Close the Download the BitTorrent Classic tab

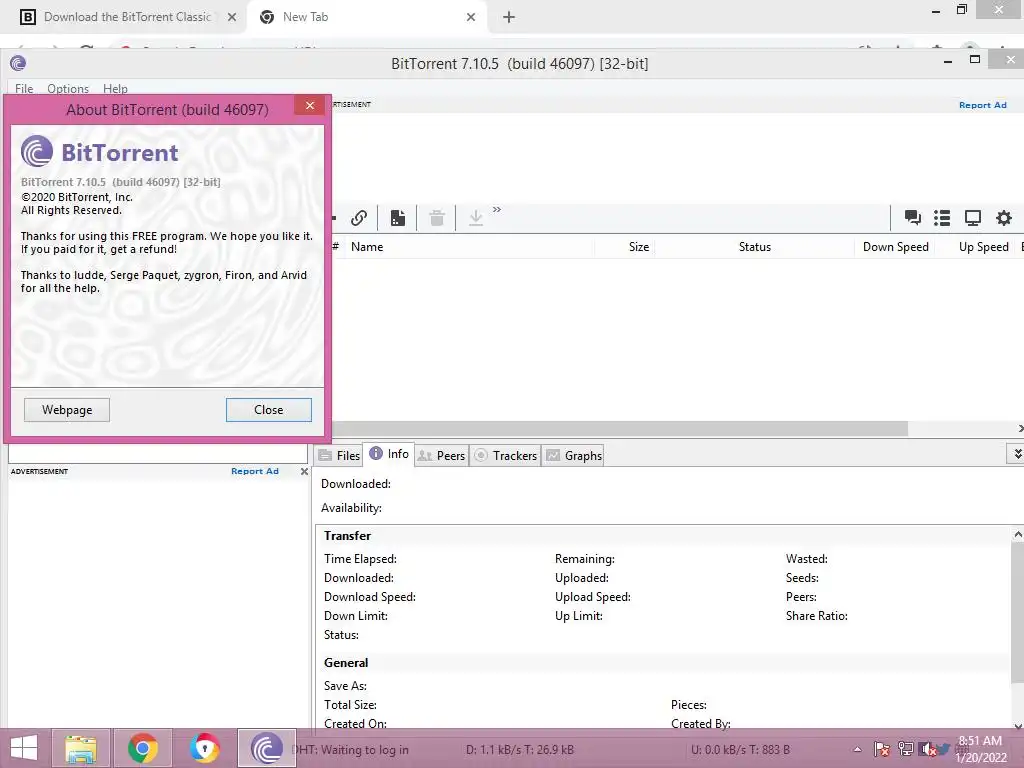[x=232, y=18]
